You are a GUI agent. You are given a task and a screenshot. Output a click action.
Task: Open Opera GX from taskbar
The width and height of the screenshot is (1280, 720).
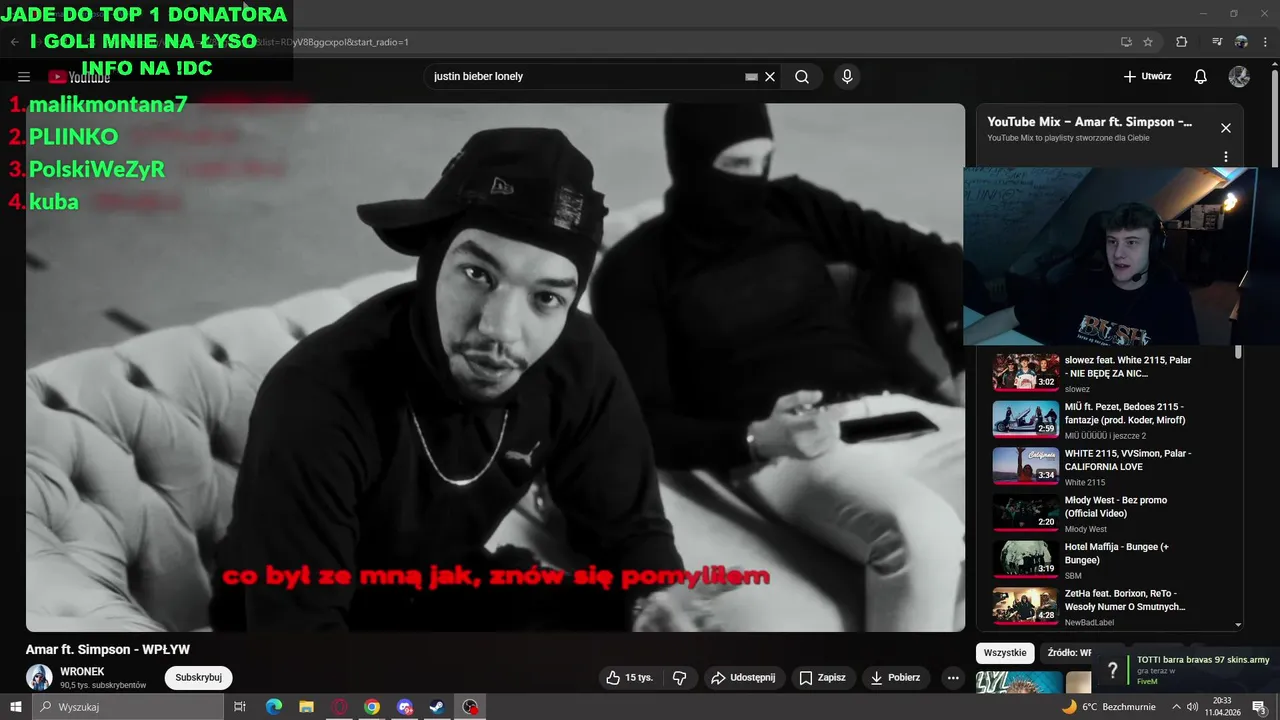coord(340,707)
